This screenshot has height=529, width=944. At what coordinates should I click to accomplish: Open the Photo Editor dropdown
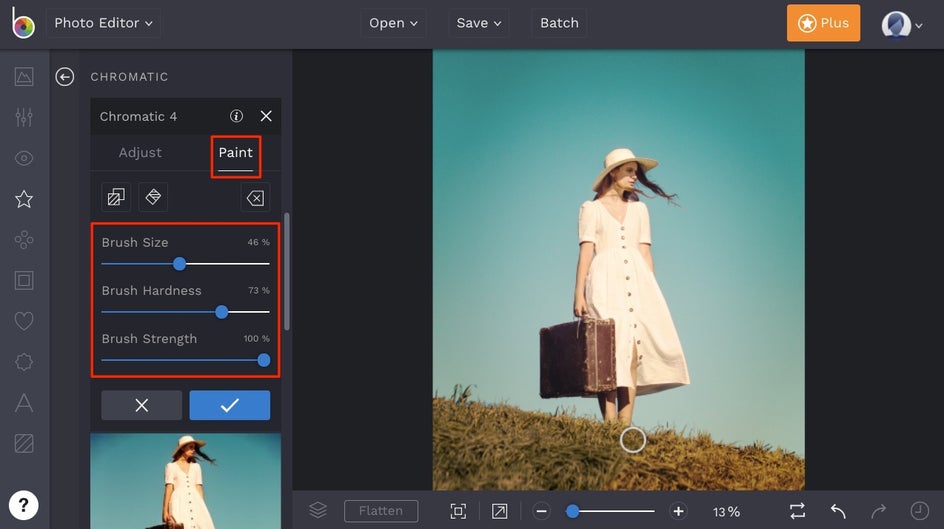(103, 23)
